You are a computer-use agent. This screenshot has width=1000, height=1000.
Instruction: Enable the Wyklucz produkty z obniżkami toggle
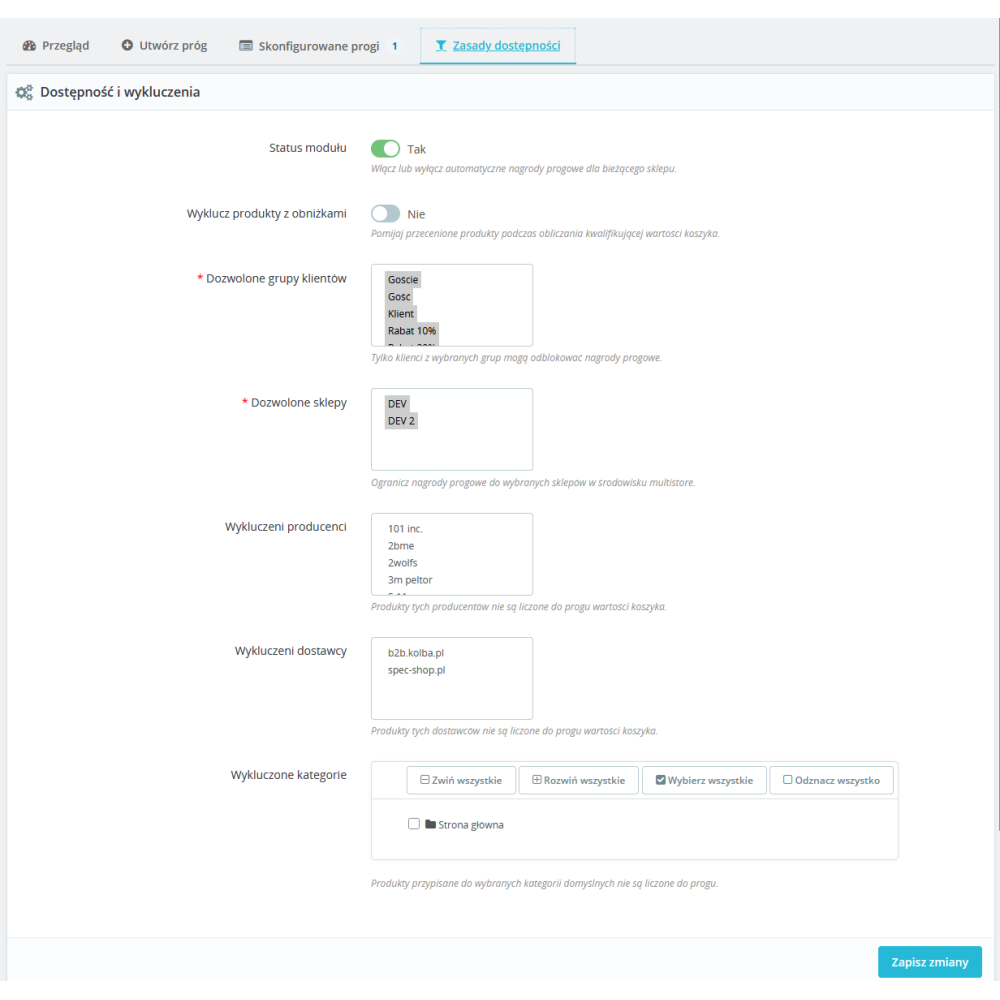(x=385, y=214)
